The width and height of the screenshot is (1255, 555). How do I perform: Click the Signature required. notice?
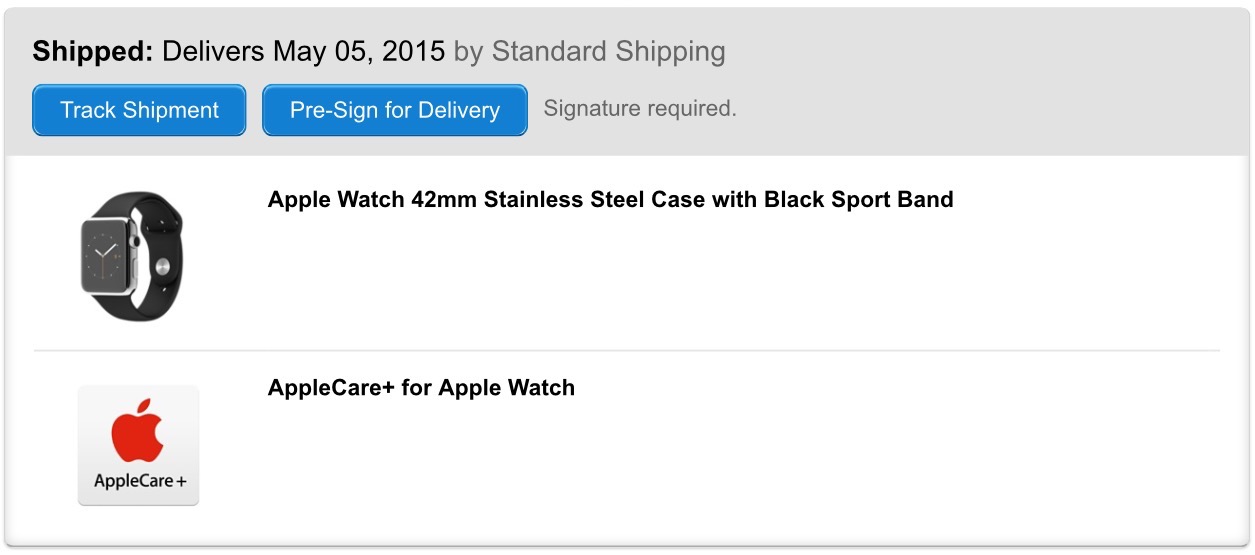pos(640,109)
